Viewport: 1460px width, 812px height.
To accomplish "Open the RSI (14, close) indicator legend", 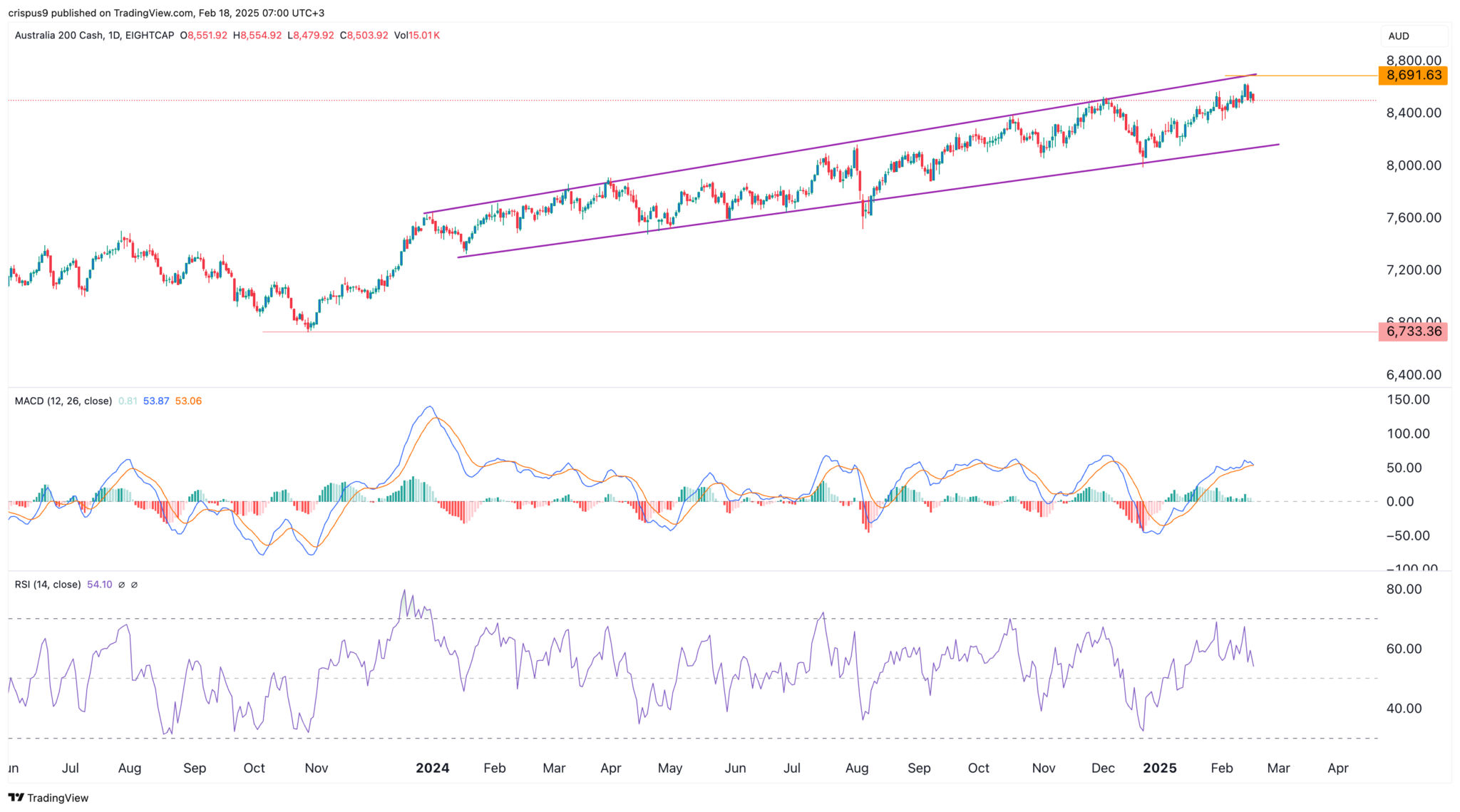I will (48, 585).
